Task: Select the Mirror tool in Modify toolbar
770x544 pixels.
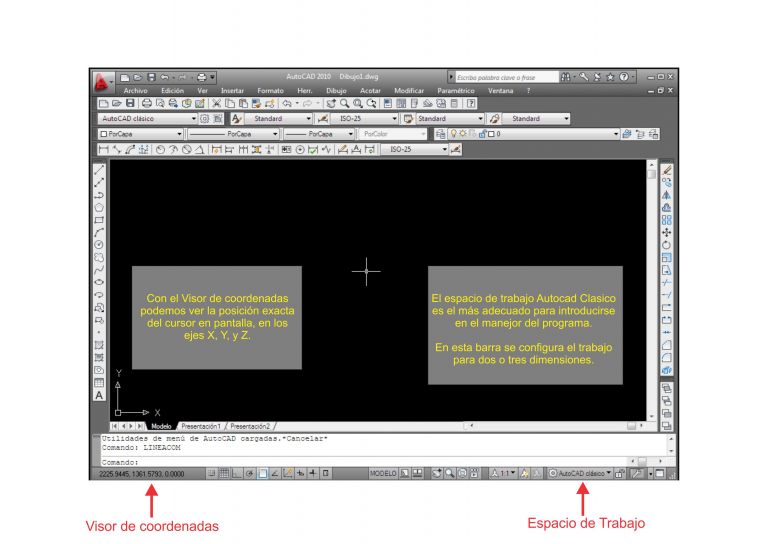Action: pos(666,195)
